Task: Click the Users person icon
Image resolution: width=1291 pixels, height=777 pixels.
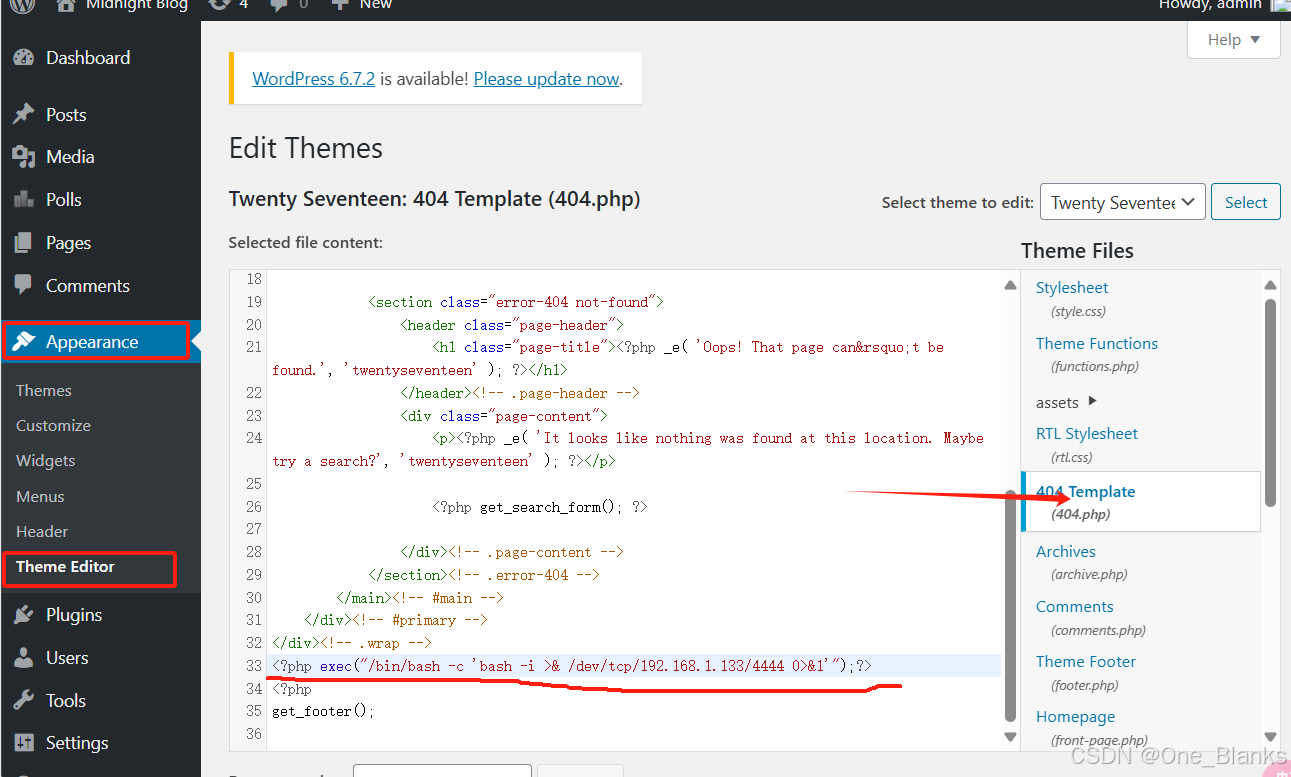Action: (x=24, y=658)
